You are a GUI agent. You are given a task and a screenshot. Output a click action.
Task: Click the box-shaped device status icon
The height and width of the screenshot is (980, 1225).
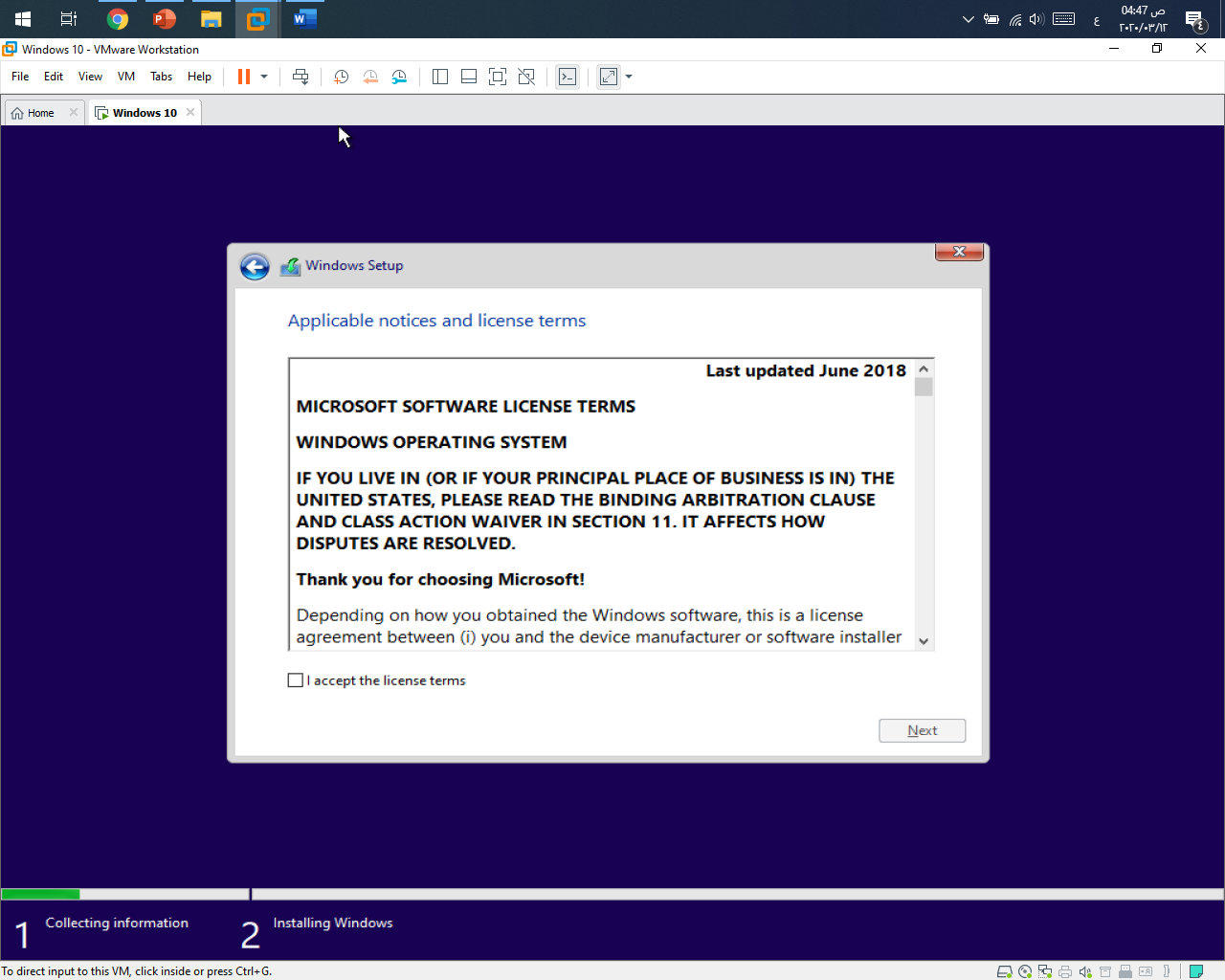click(x=1105, y=971)
